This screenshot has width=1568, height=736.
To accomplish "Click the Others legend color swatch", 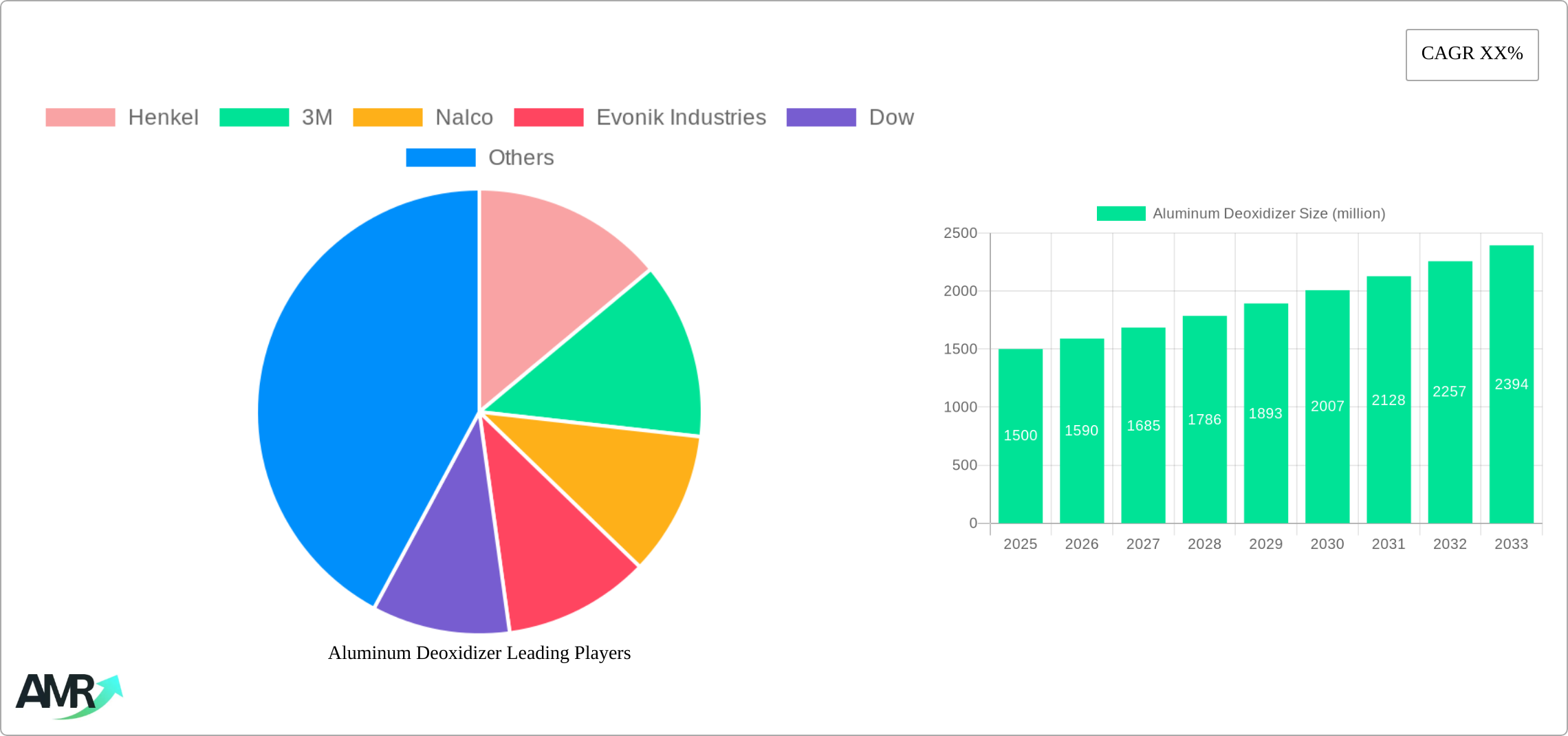I will tap(441, 158).
